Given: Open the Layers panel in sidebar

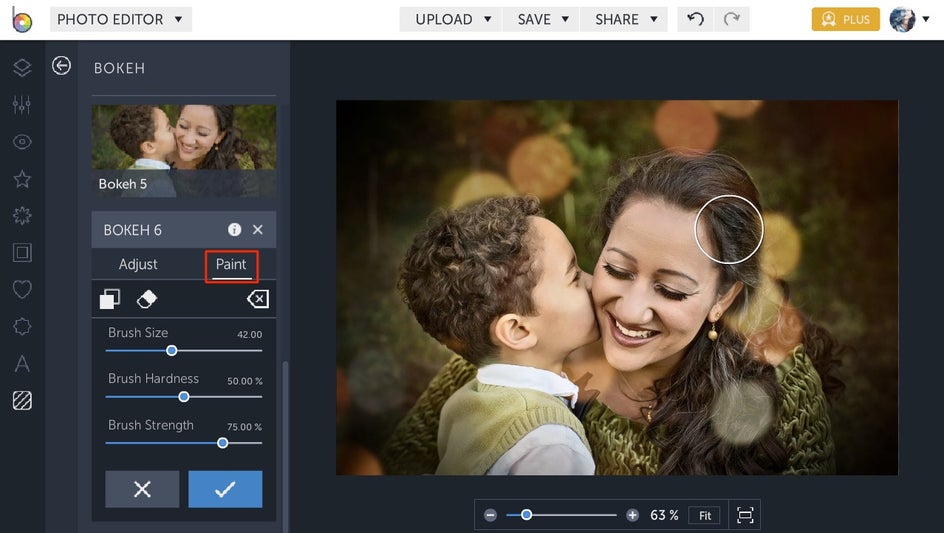Looking at the screenshot, I should click(x=22, y=67).
